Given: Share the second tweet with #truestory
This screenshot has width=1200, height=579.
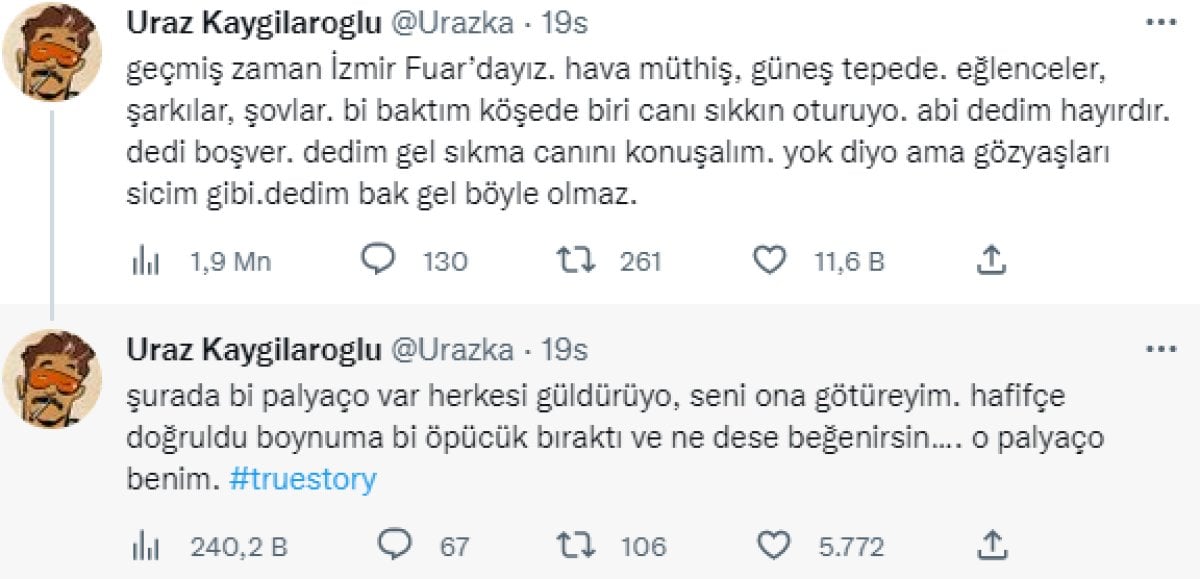Looking at the screenshot, I should coord(989,545).
